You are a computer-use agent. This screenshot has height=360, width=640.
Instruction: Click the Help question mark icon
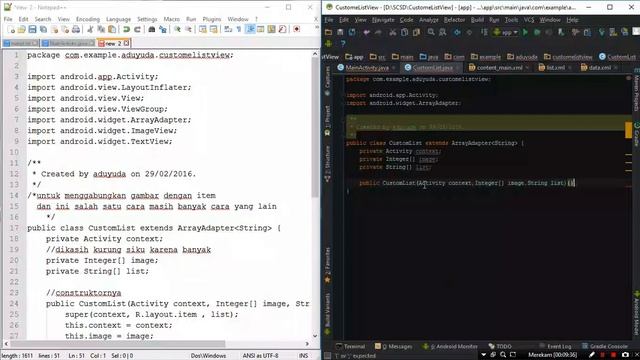pos(343,43)
